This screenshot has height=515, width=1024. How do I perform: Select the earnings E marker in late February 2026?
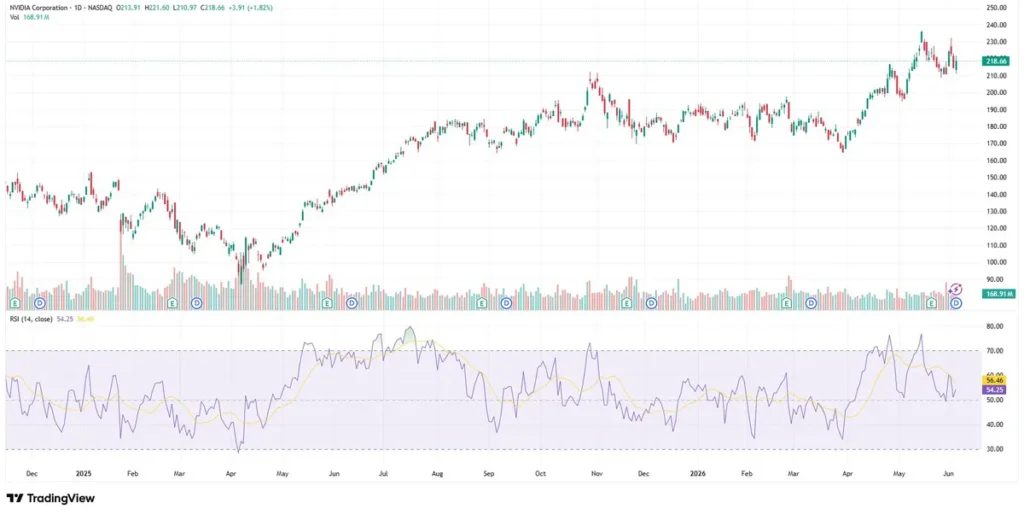pos(786,304)
